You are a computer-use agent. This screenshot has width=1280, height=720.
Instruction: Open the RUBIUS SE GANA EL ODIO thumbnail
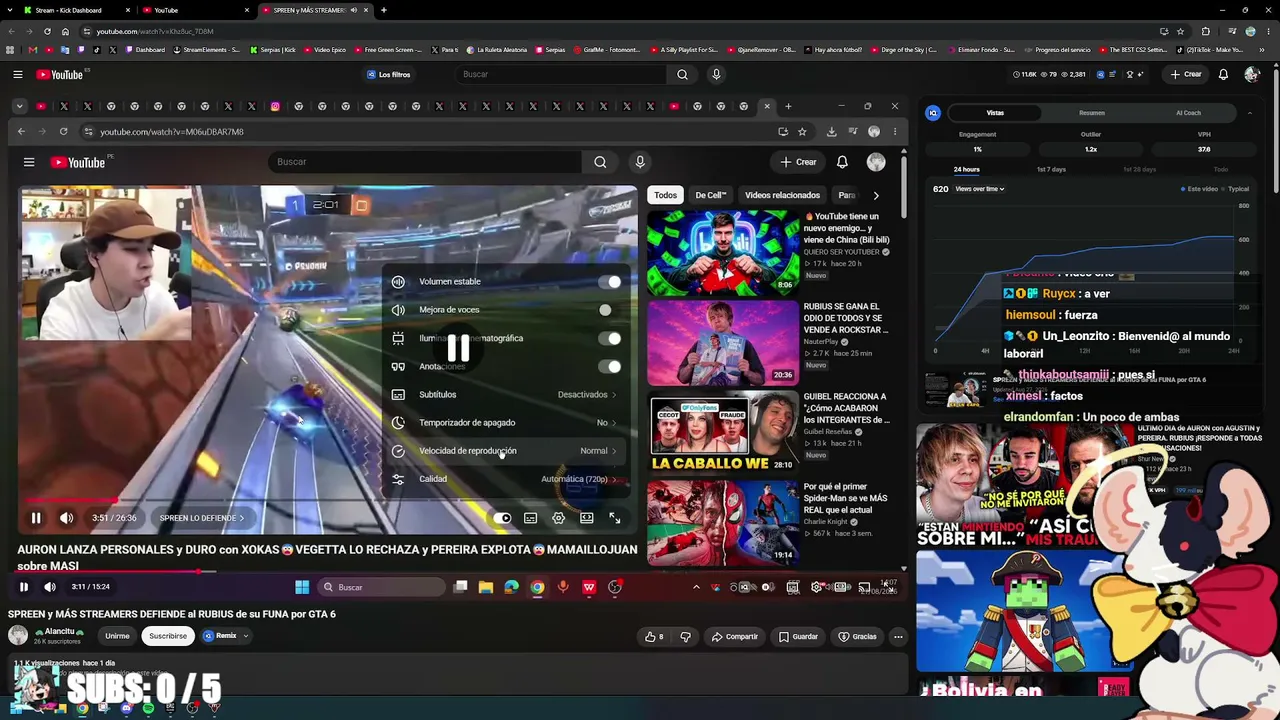coord(723,343)
